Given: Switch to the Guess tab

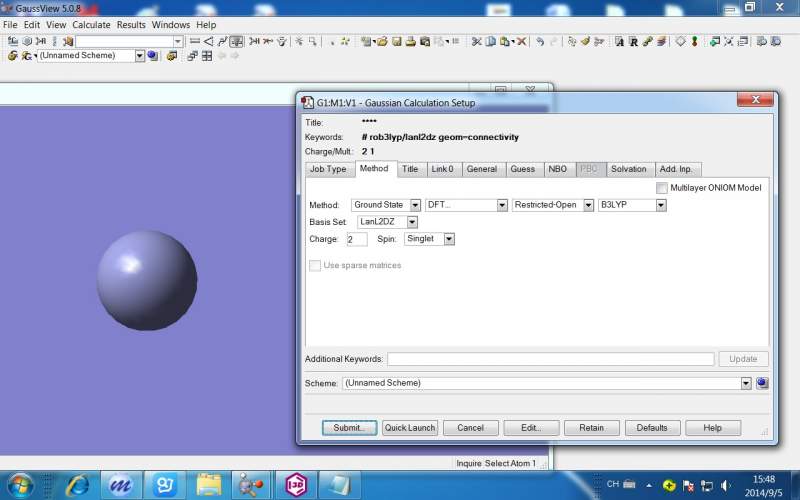Looking at the screenshot, I should [x=522, y=169].
